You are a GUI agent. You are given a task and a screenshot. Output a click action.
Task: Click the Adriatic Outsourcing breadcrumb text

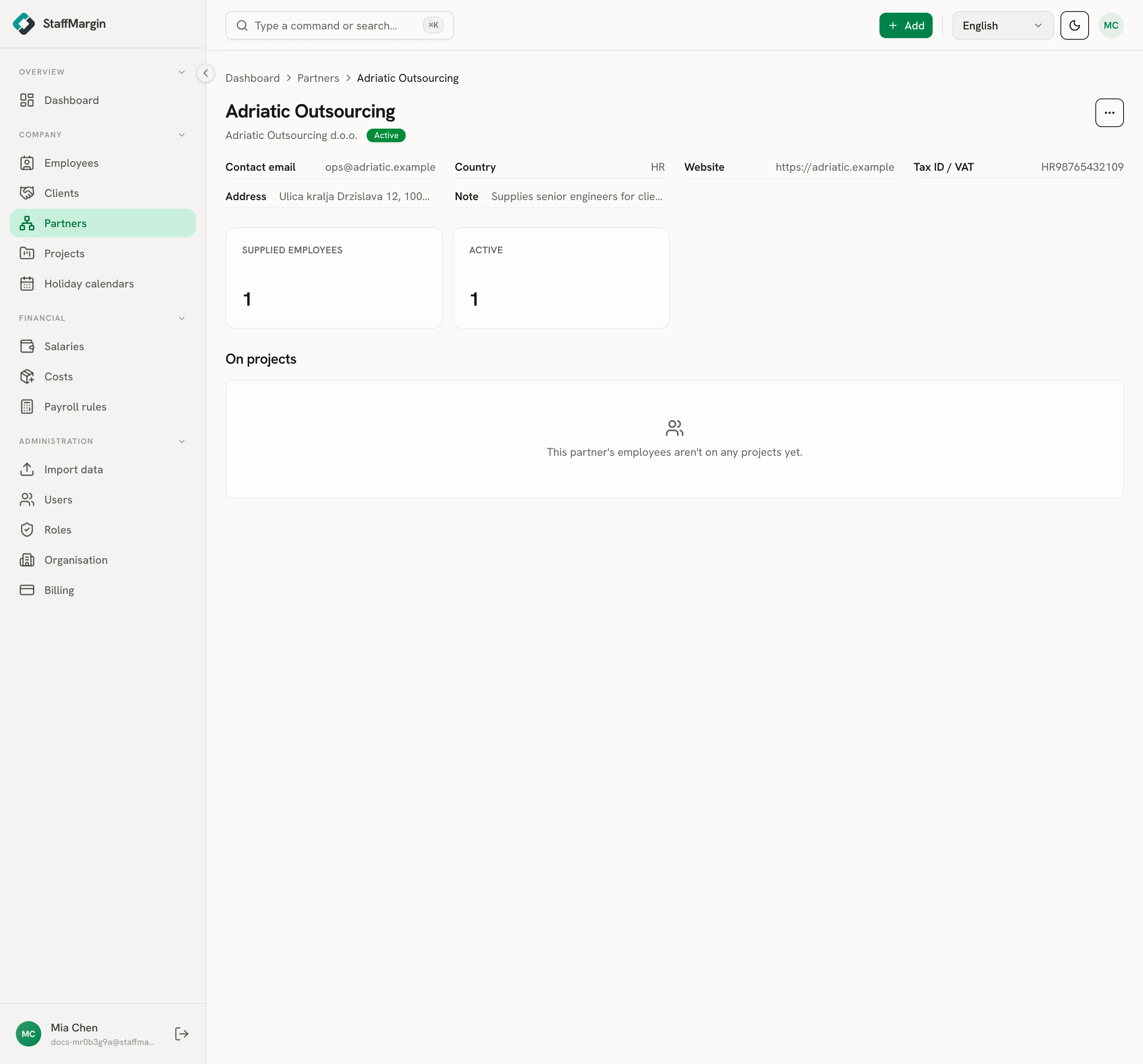[408, 78]
